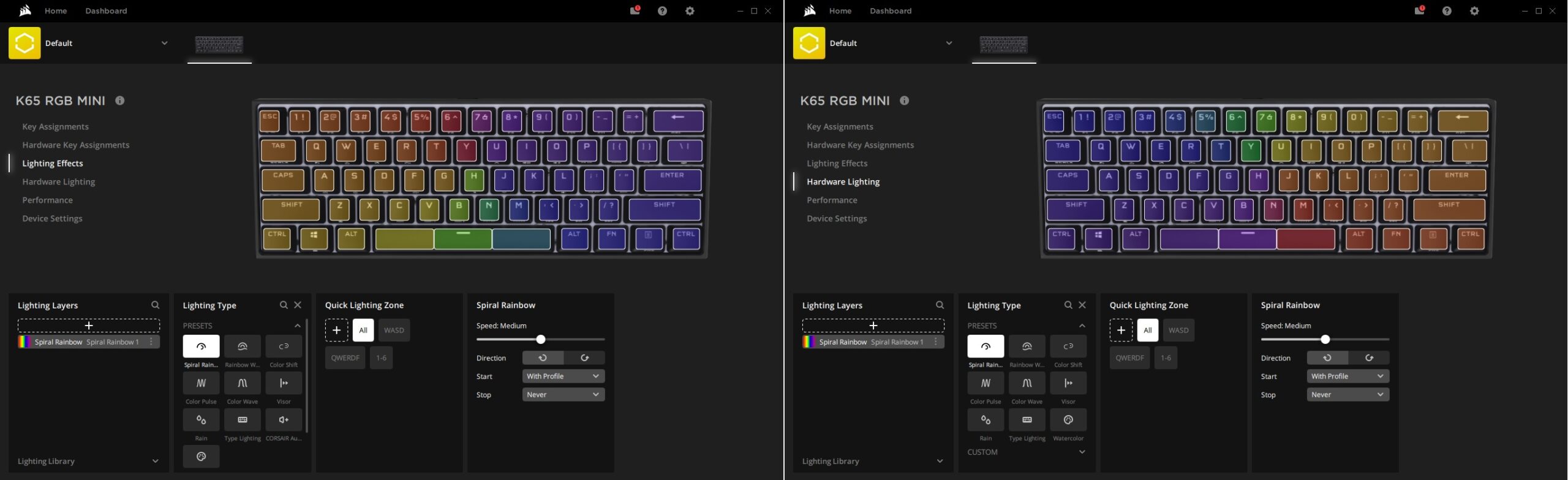1568x480 pixels.
Task: Select Color Wave preset in right window
Action: pos(1027,383)
